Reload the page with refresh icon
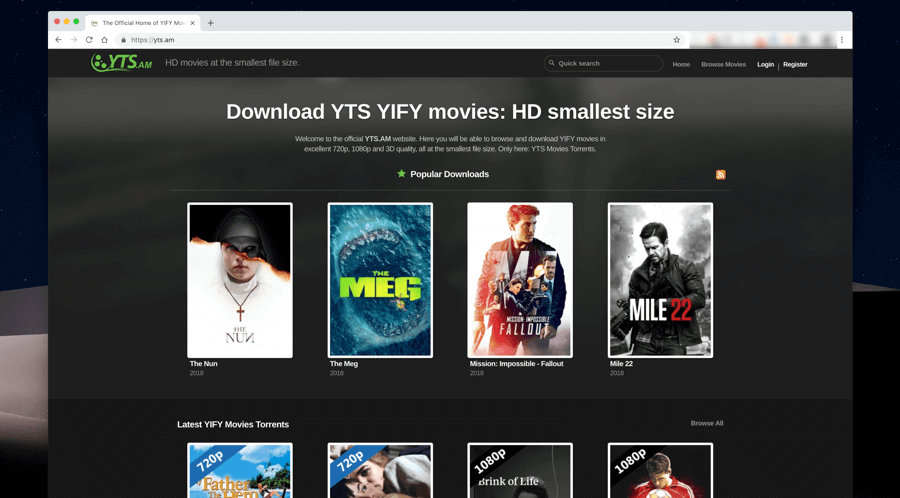This screenshot has width=900, height=498. (89, 40)
